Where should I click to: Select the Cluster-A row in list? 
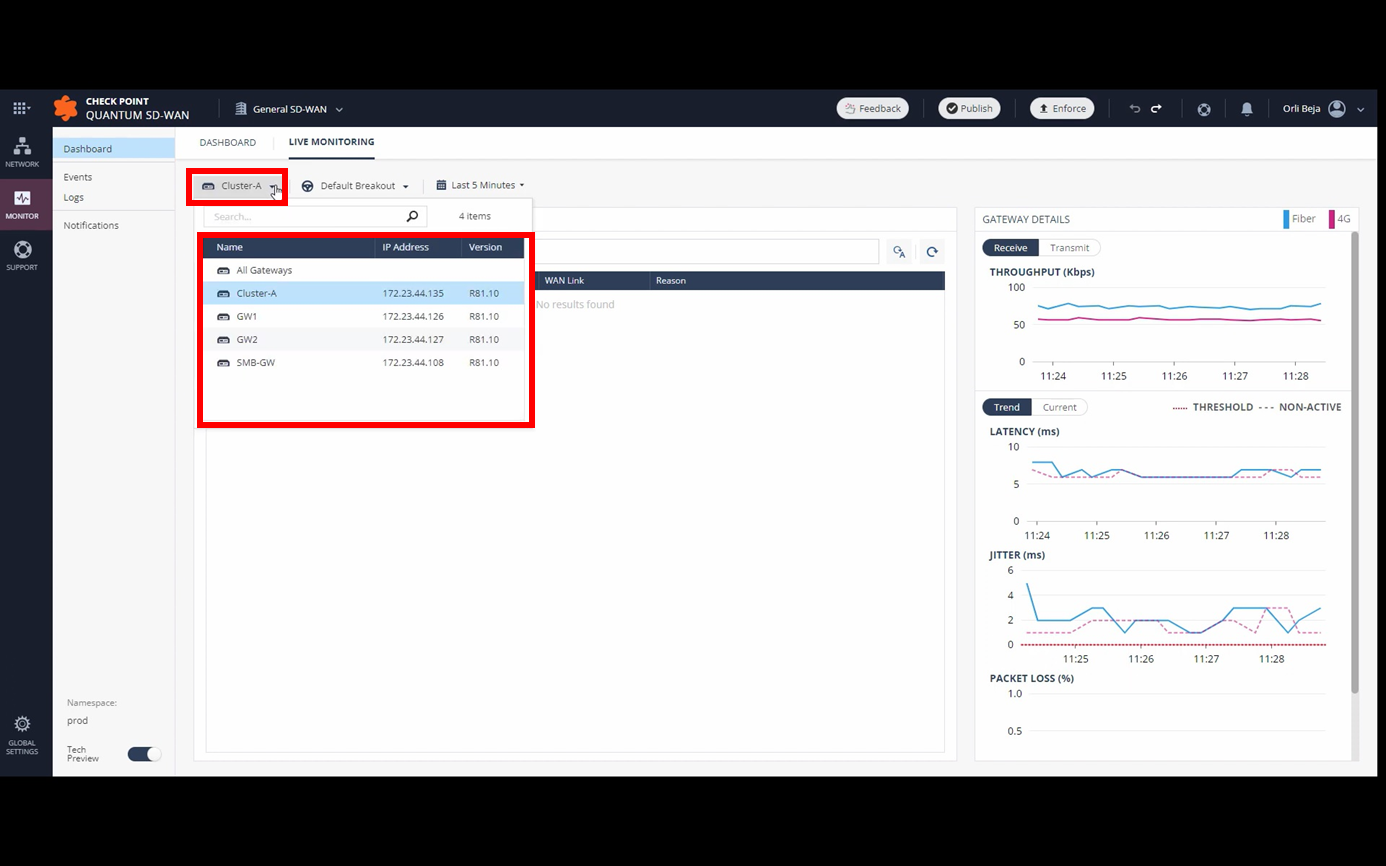click(364, 294)
